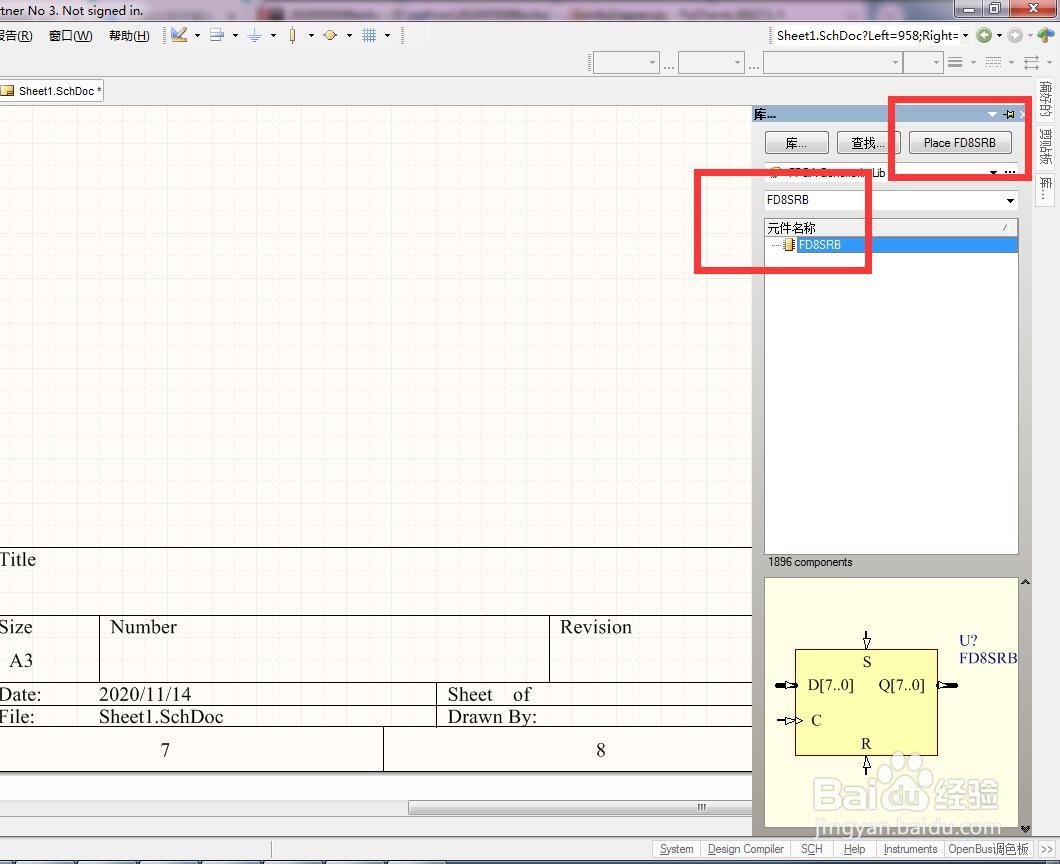The height and width of the screenshot is (864, 1060).
Task: Select the grids toolbar icon
Action: 369,35
